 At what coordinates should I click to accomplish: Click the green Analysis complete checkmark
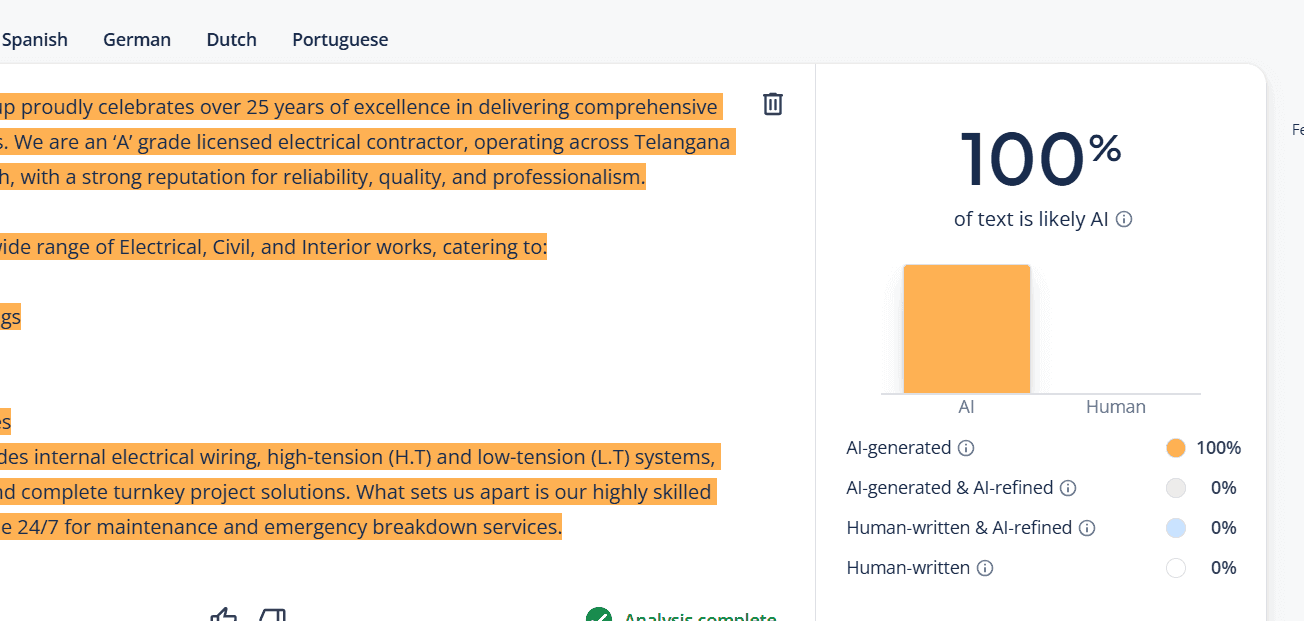coord(598,615)
